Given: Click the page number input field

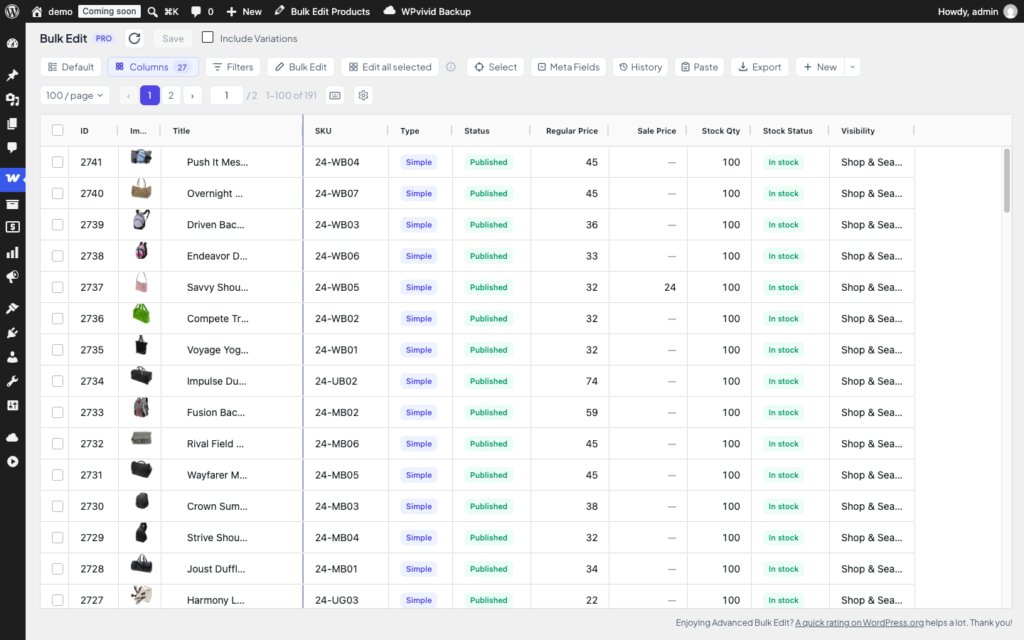Looking at the screenshot, I should [x=227, y=95].
